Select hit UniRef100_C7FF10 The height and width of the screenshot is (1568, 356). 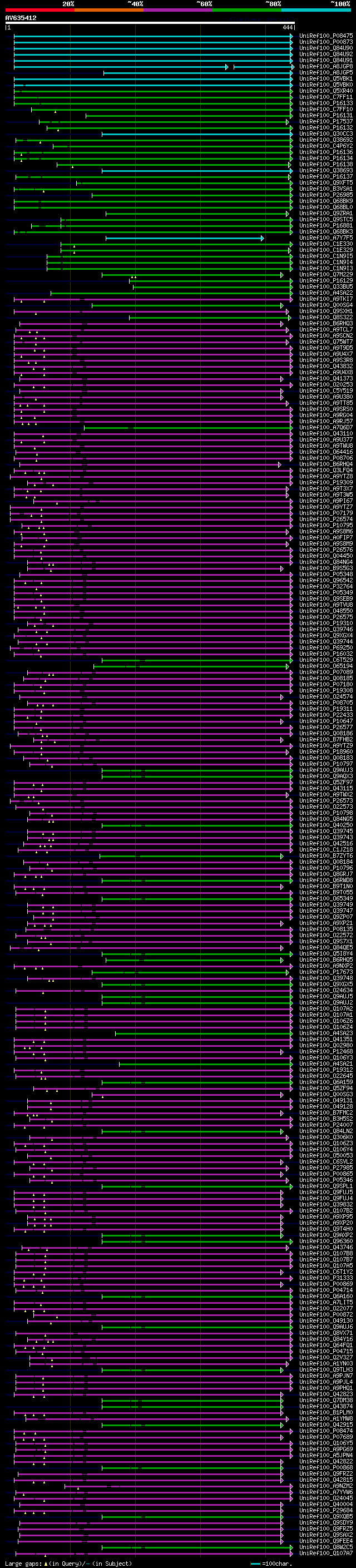click(326, 109)
